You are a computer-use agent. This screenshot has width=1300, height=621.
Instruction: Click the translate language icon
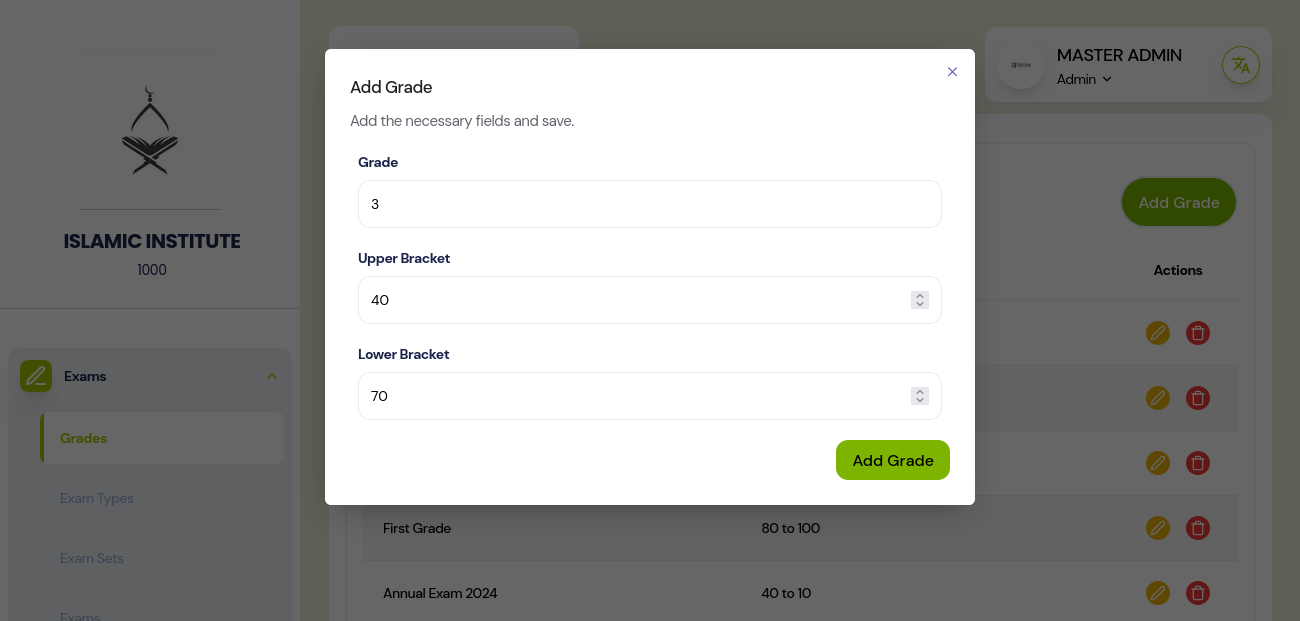coord(1240,66)
